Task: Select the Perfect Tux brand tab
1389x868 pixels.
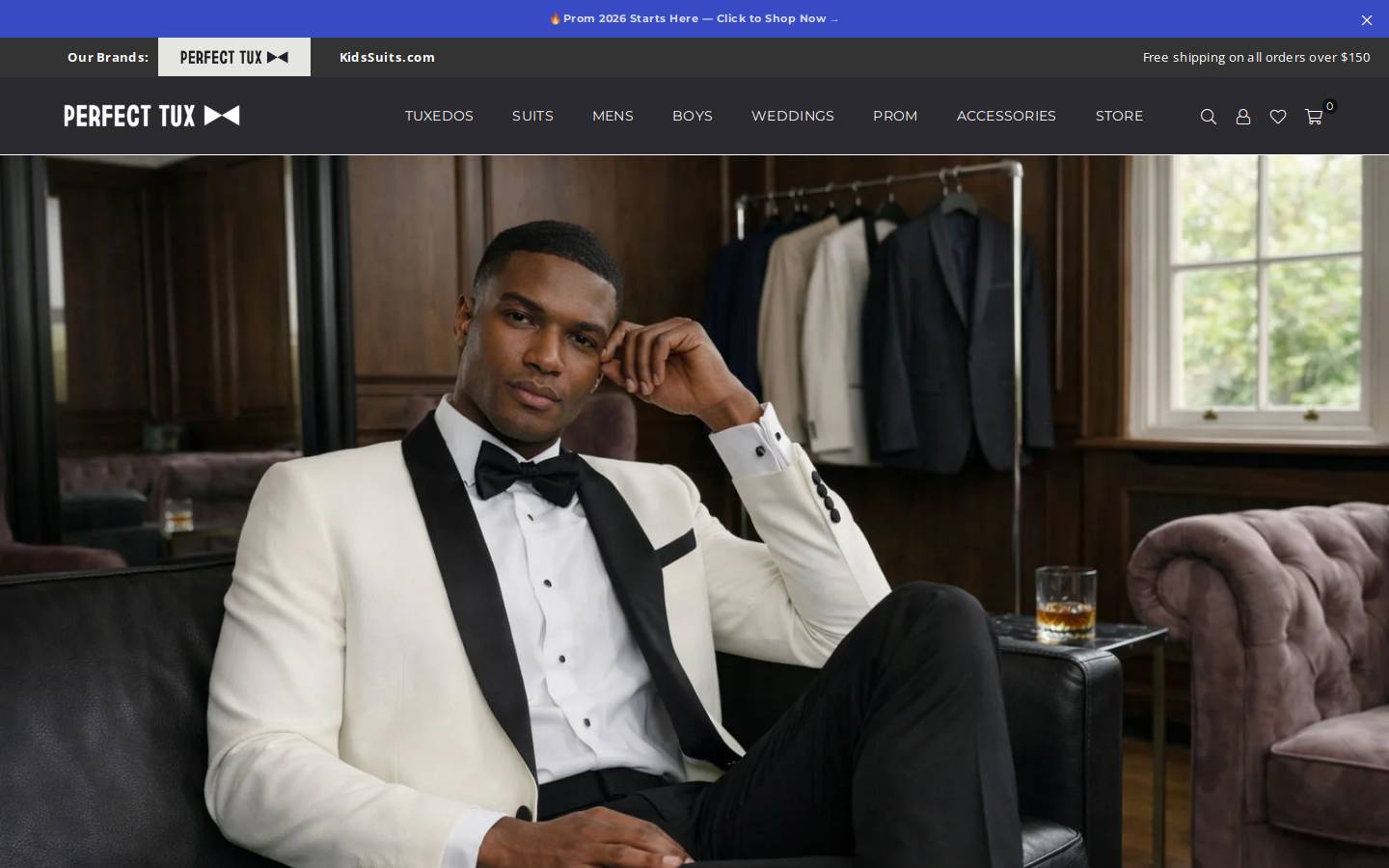Action: [x=234, y=57]
